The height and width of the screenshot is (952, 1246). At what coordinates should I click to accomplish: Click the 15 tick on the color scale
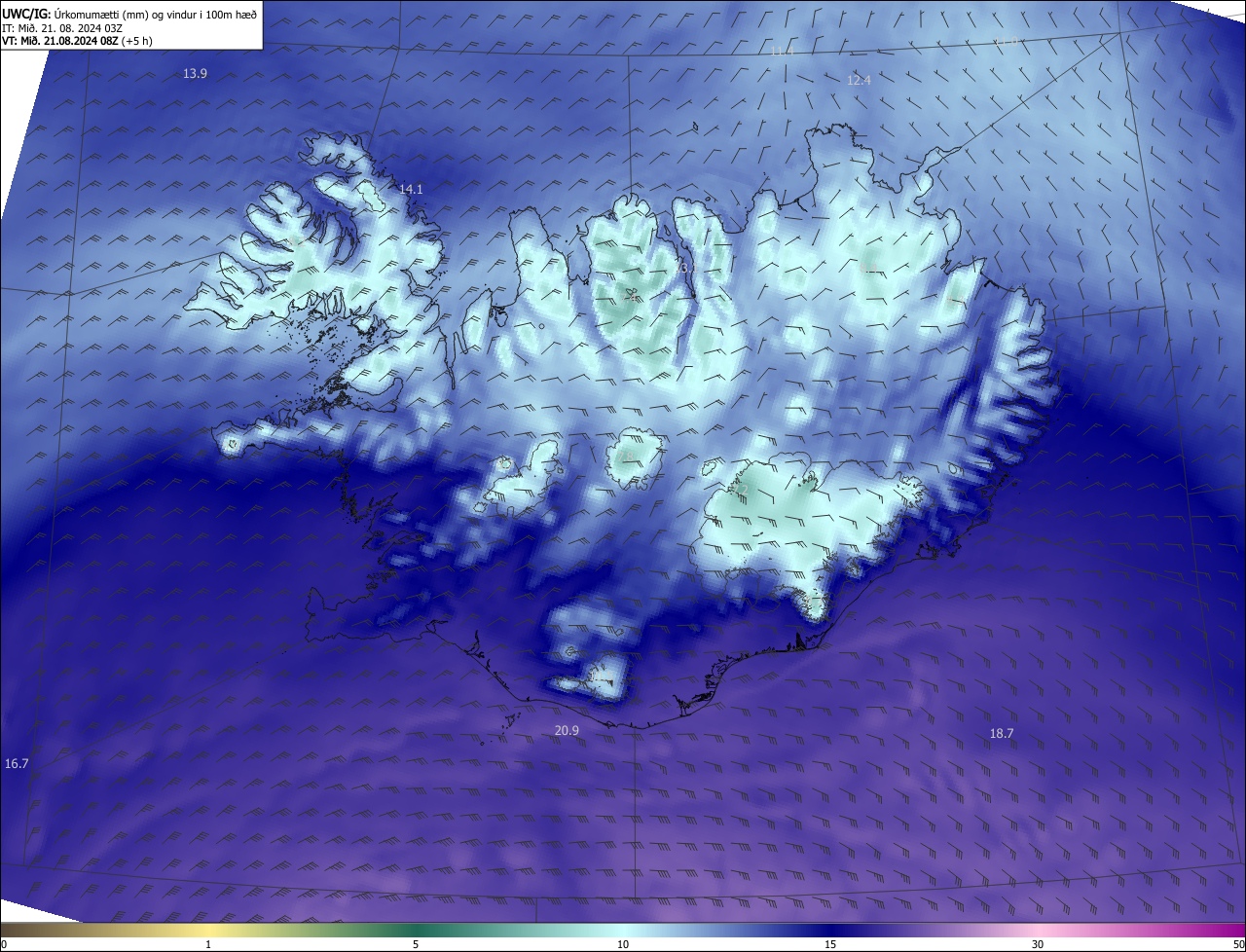click(830, 944)
